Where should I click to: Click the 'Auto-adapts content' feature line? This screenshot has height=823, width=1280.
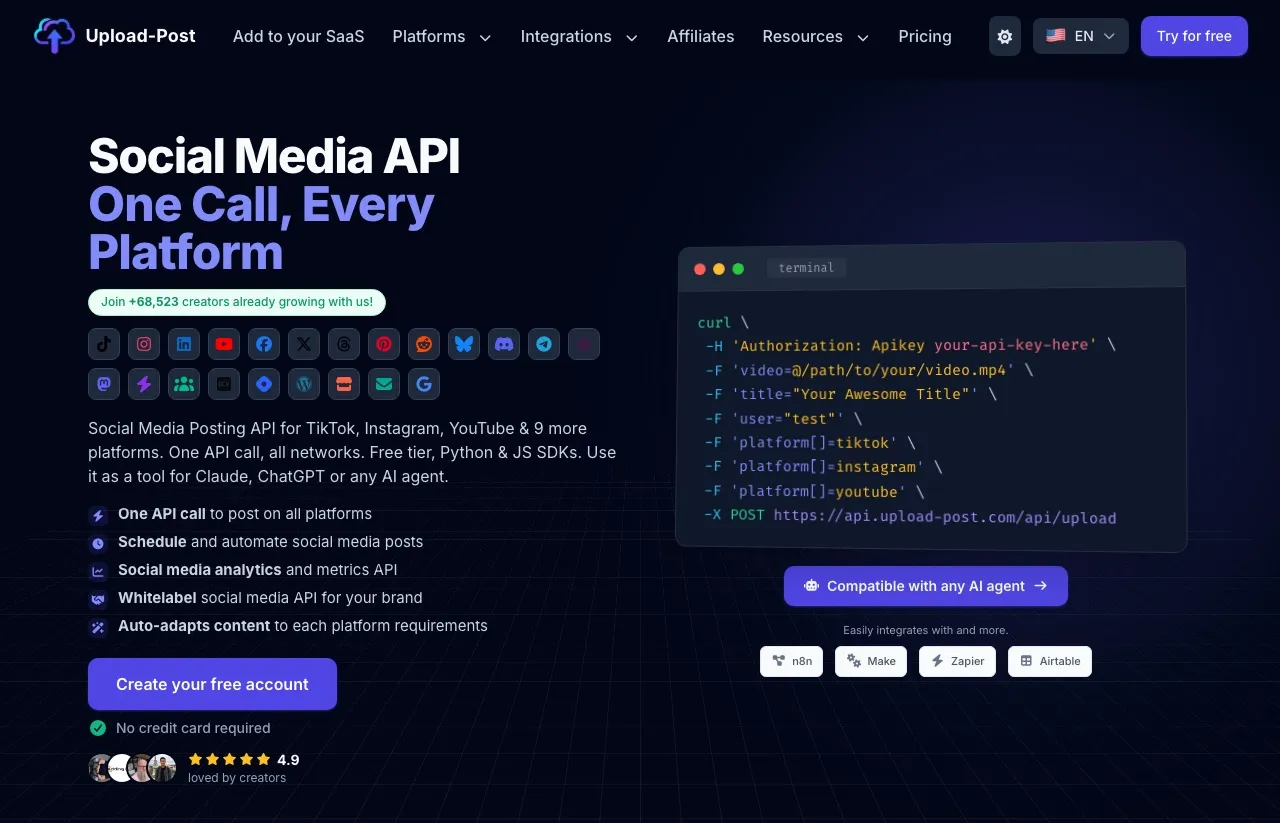[303, 626]
